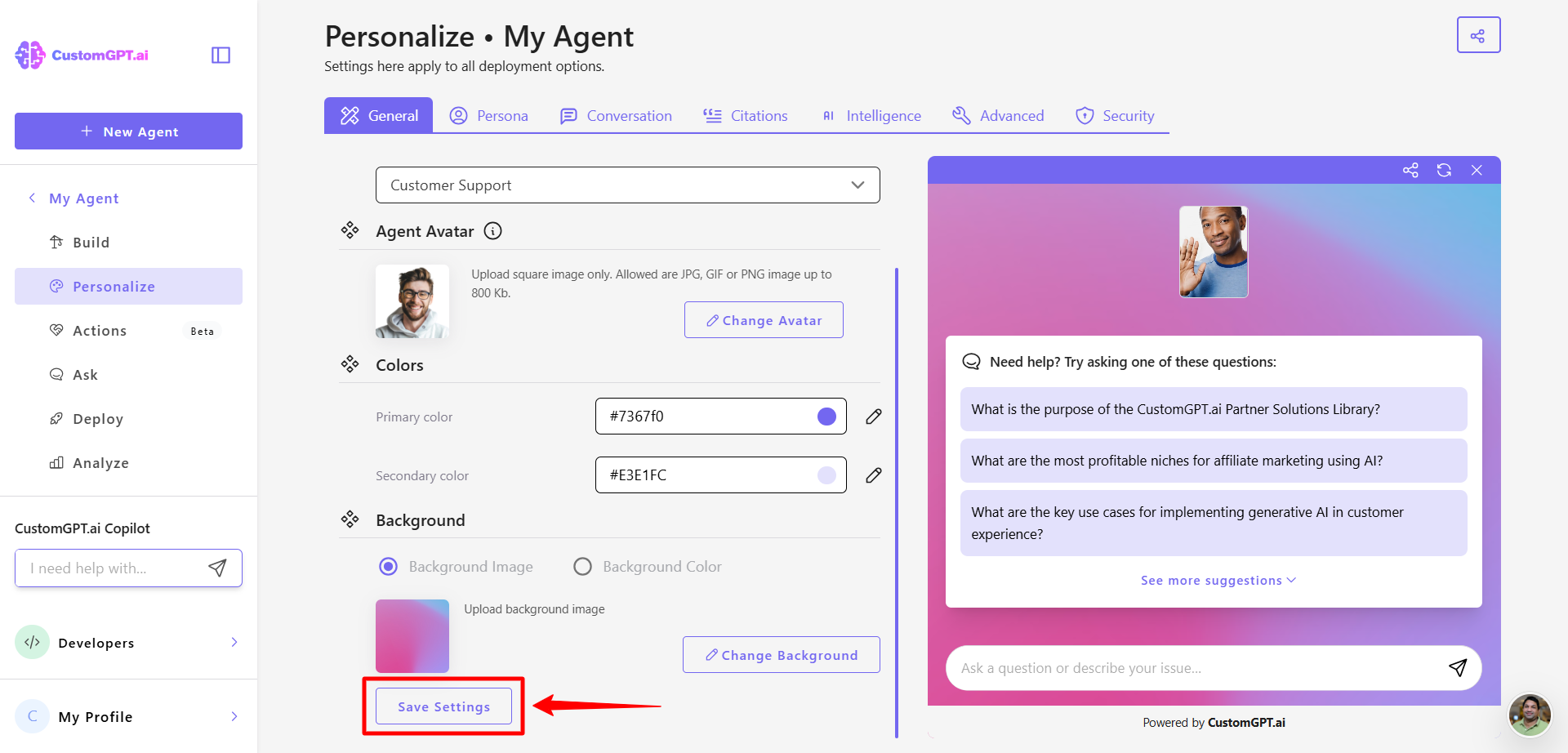Click the background image thumbnail
This screenshot has height=753, width=1568.
coord(412,636)
